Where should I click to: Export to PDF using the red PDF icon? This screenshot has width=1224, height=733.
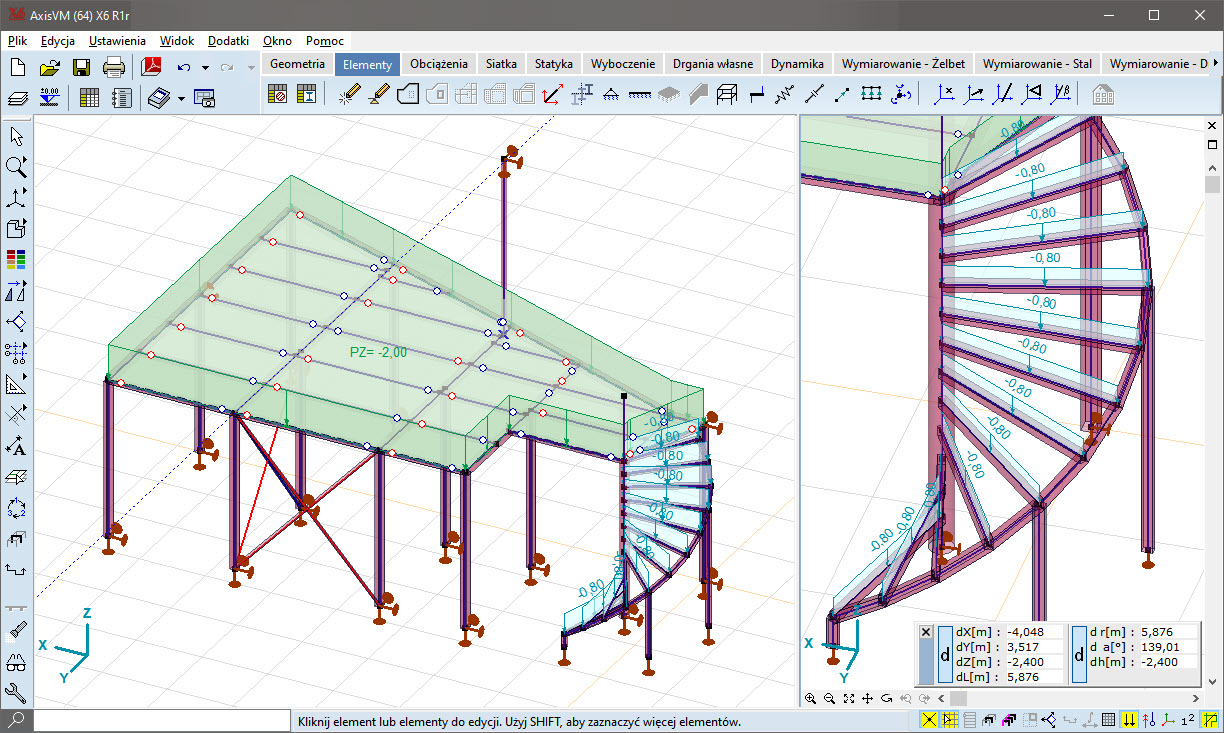point(151,67)
